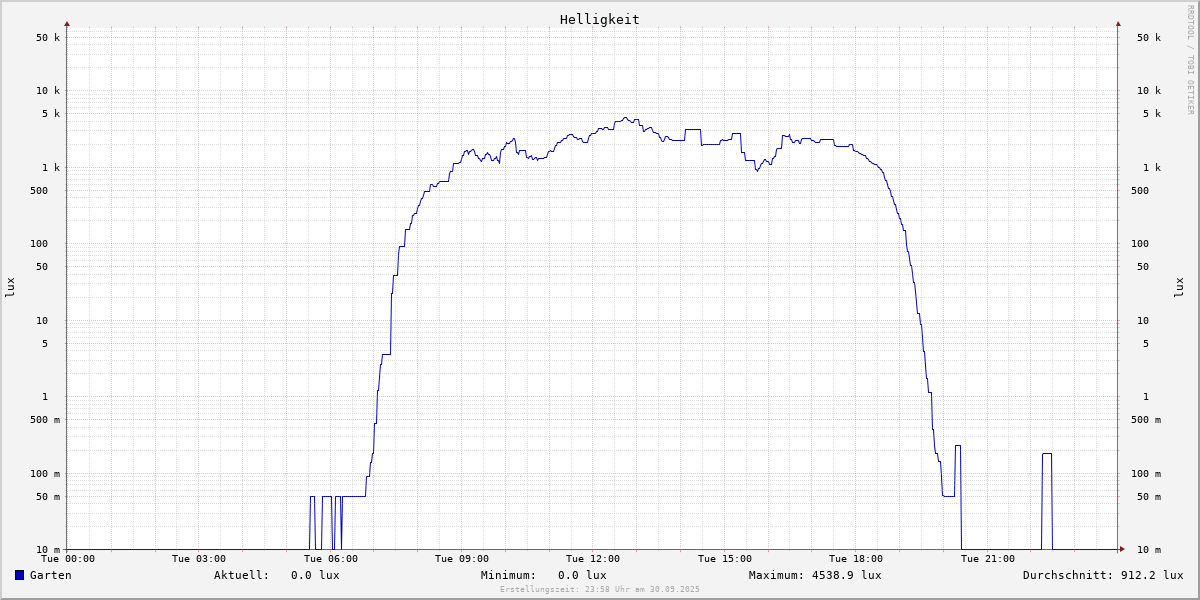Select the Minimum 0.0 lux value
1200x600 pixels.
pos(582,575)
